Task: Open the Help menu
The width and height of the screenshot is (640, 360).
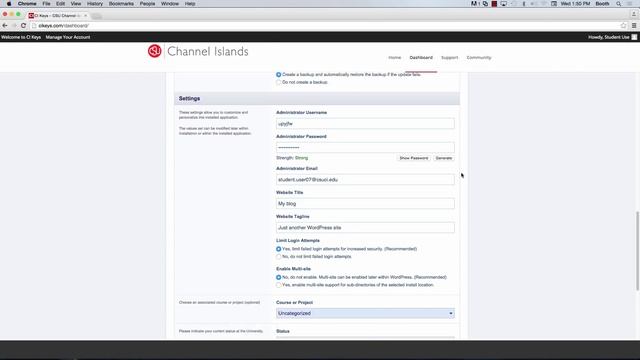Action: pyautogui.click(x=190, y=4)
